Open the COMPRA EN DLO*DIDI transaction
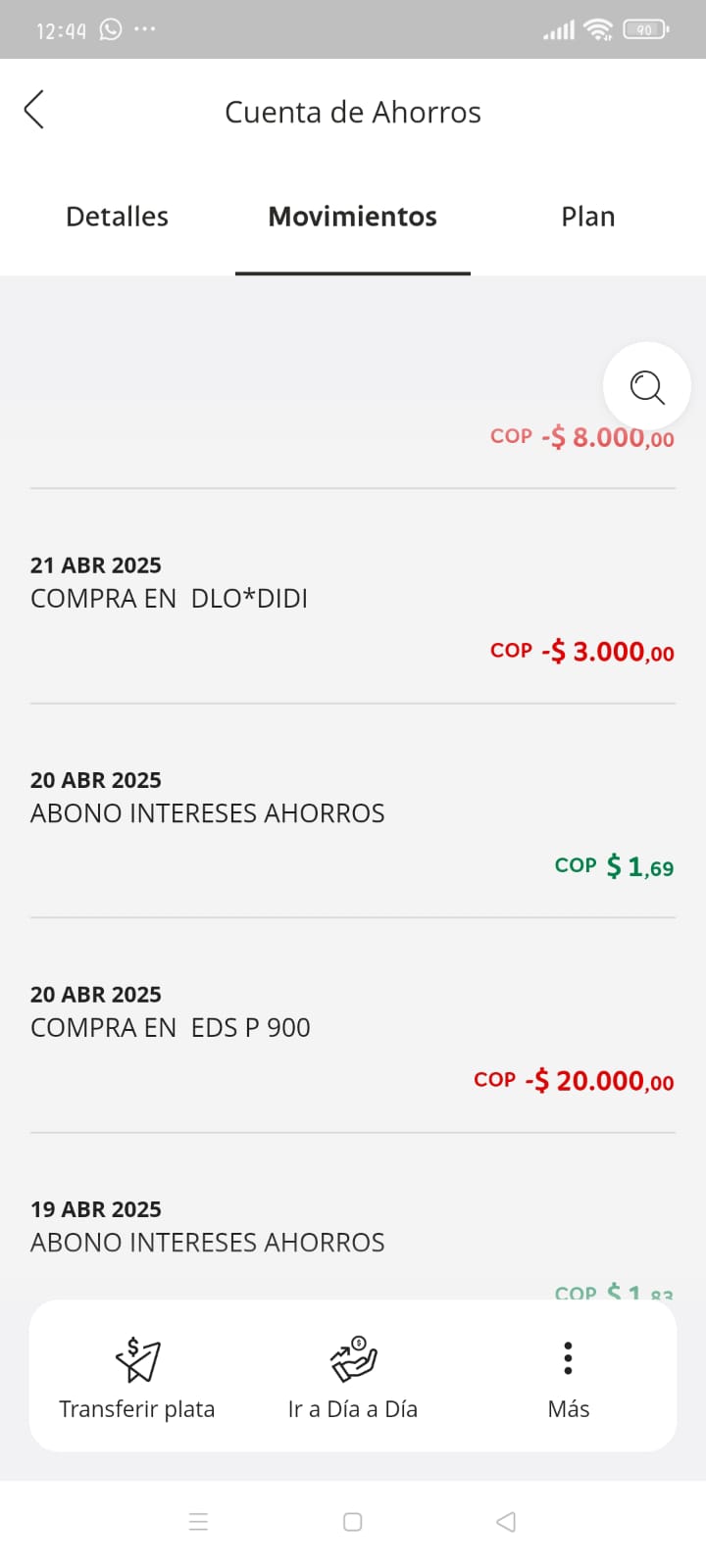706x1568 pixels. pos(169,599)
